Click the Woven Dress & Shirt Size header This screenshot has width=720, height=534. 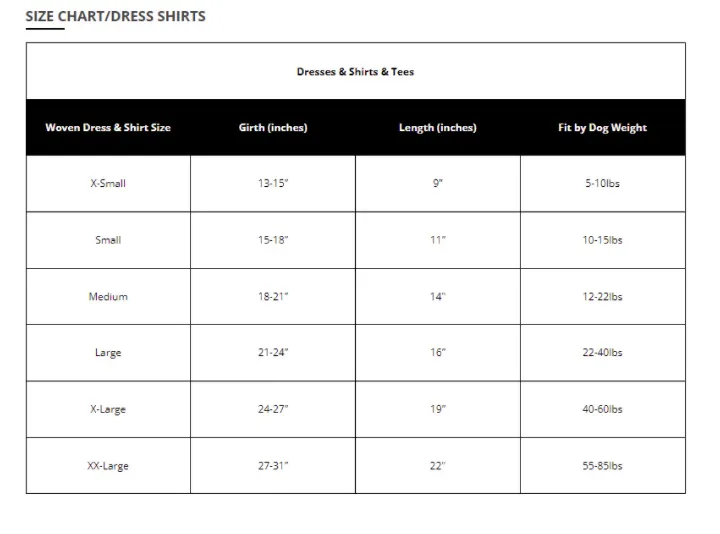tap(108, 128)
